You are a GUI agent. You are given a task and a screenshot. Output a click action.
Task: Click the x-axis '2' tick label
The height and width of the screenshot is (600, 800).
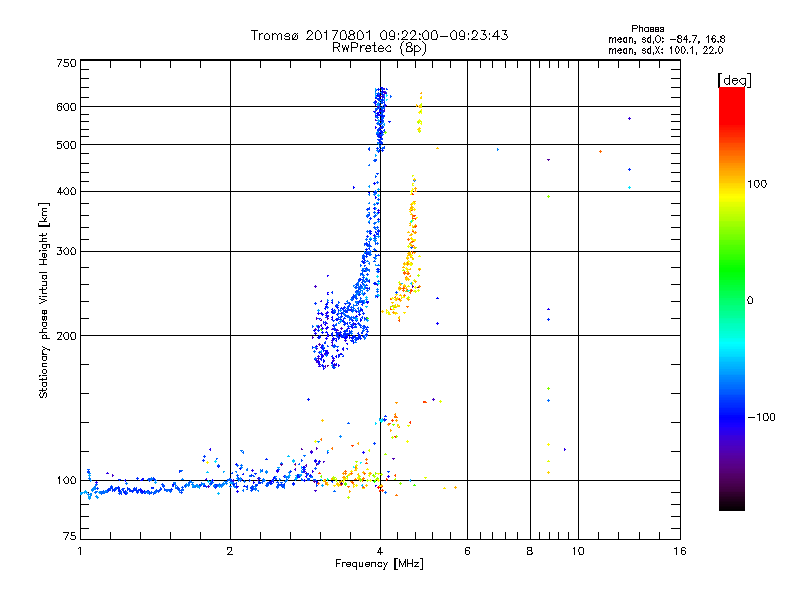click(230, 551)
